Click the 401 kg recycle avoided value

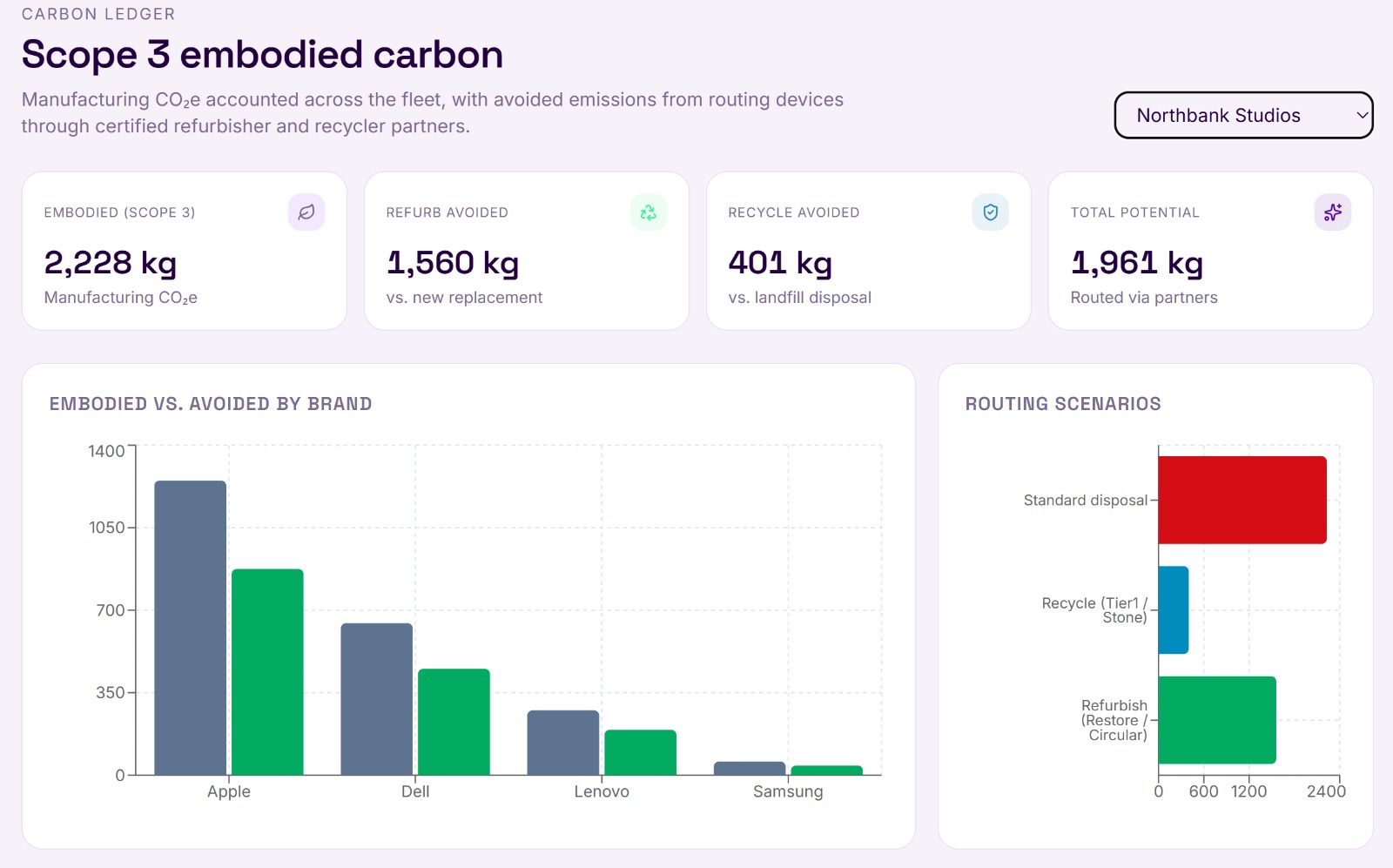(x=780, y=263)
